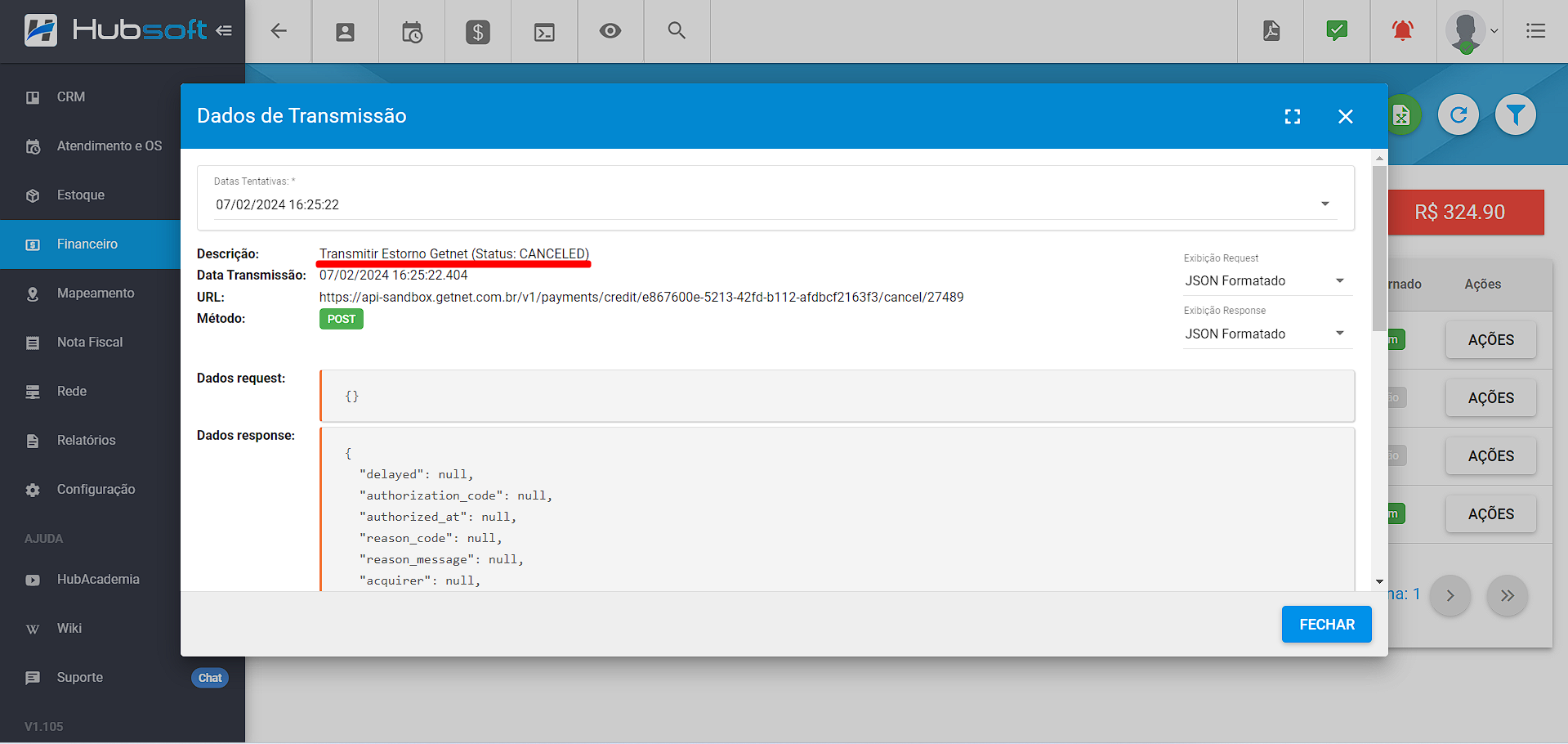Click the Excel export round button
The height and width of the screenshot is (744, 1568).
1403,115
